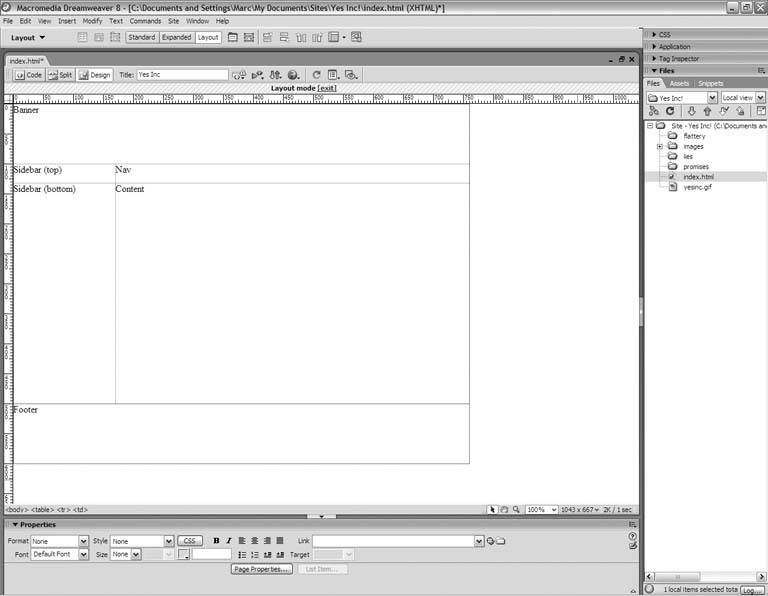Screen dimensions: 768x596
Task: Click the Check Out Files icon
Action: pos(724,111)
